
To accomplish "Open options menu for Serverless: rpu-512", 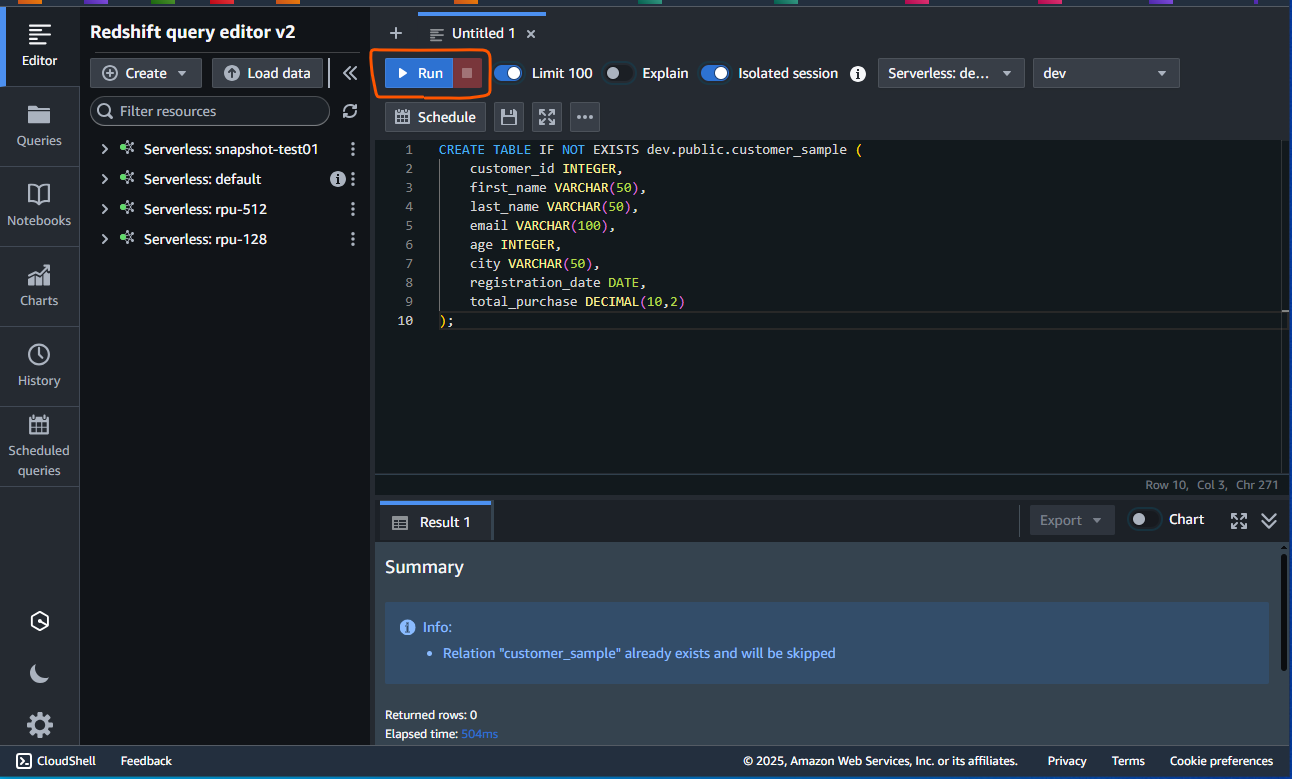I will pyautogui.click(x=352, y=209).
